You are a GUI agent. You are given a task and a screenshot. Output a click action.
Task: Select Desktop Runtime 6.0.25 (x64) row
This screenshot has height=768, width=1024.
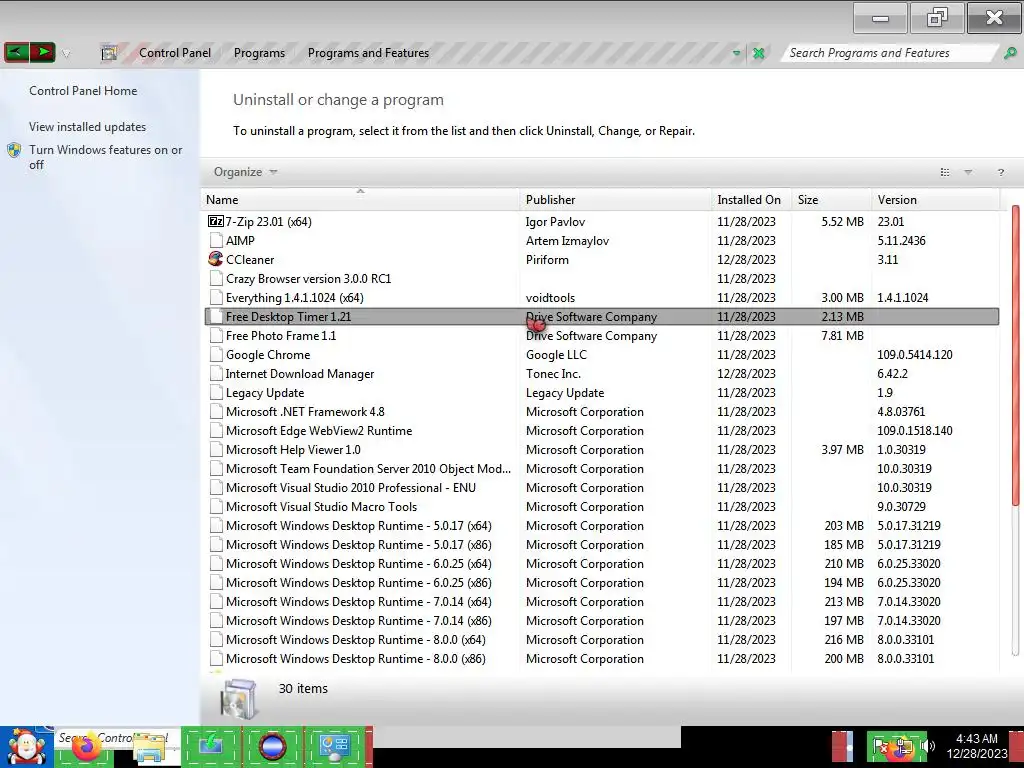[x=601, y=564]
